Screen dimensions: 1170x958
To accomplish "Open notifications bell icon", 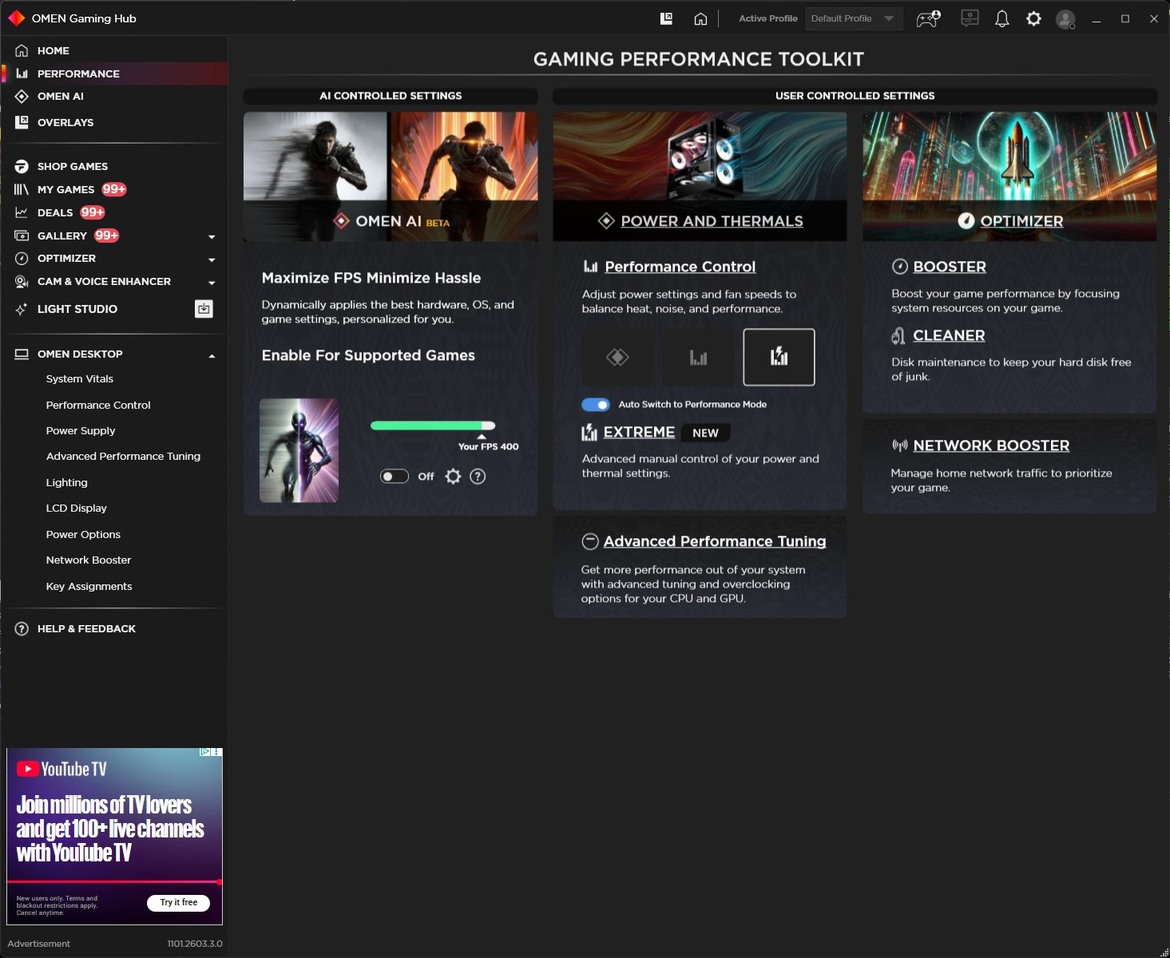I will click(1001, 19).
